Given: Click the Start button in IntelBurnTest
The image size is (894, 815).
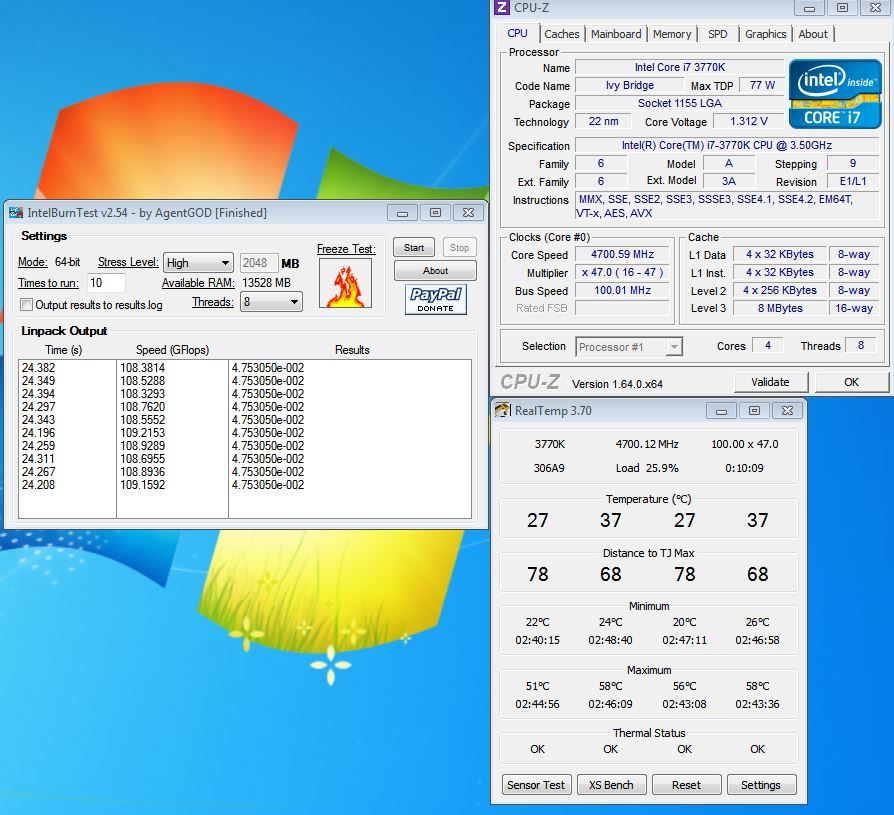Looking at the screenshot, I should pyautogui.click(x=414, y=248).
